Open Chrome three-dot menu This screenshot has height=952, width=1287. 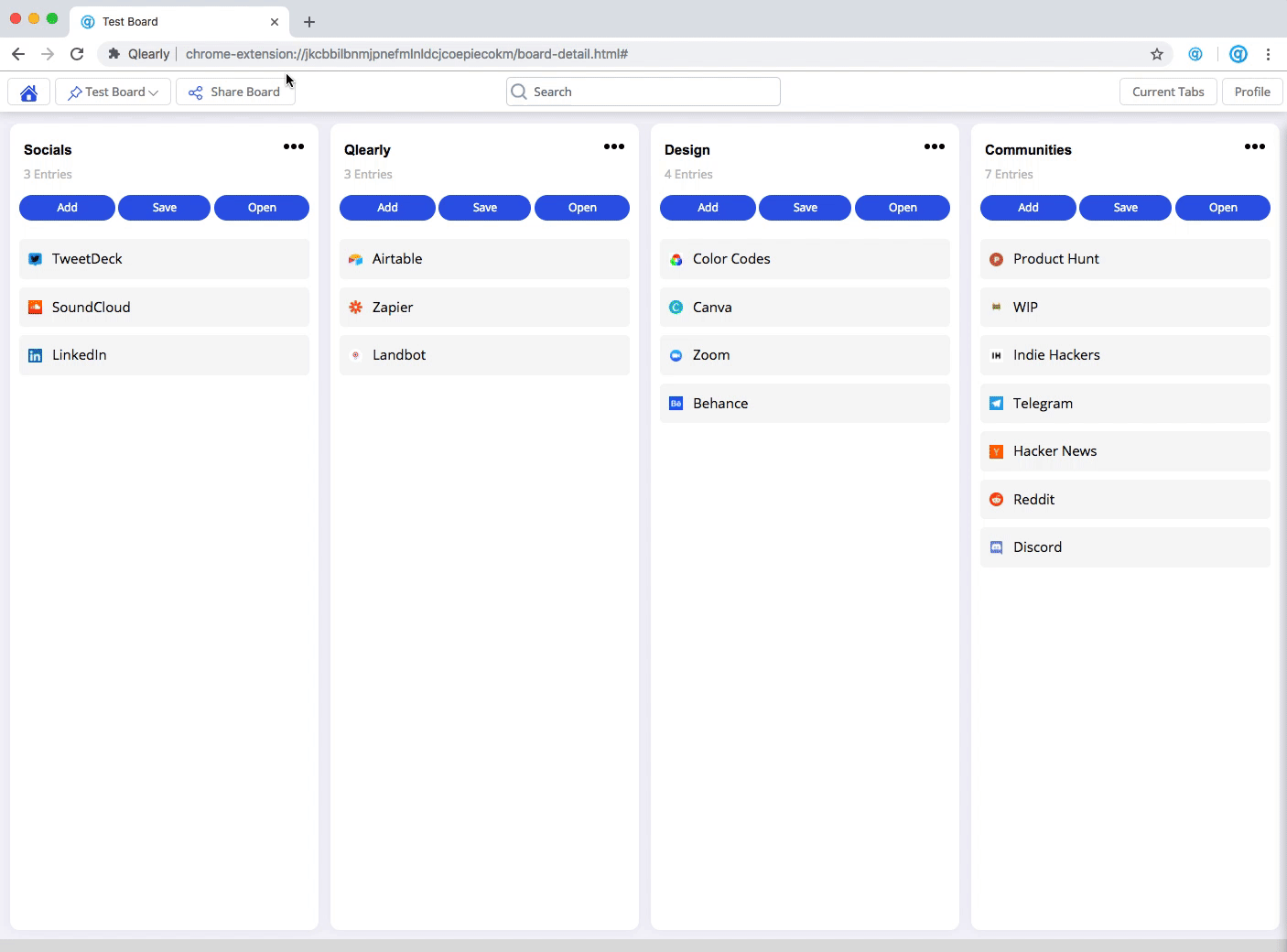(1268, 54)
